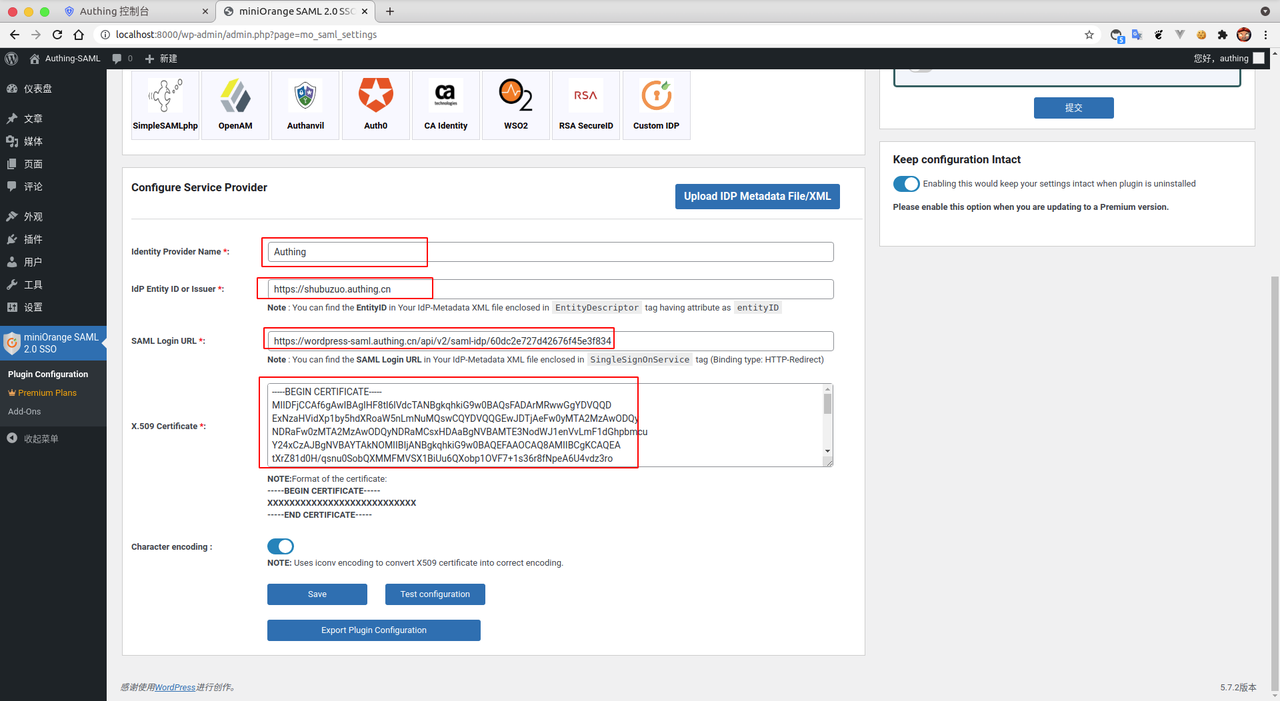Screen dimensions: 1280x701
Task: Switch to the Authing 控制台 browser tab
Action: click(138, 11)
